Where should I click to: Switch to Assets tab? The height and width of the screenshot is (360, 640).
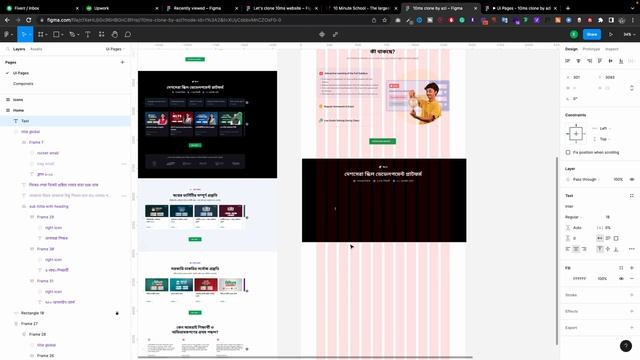[36, 49]
